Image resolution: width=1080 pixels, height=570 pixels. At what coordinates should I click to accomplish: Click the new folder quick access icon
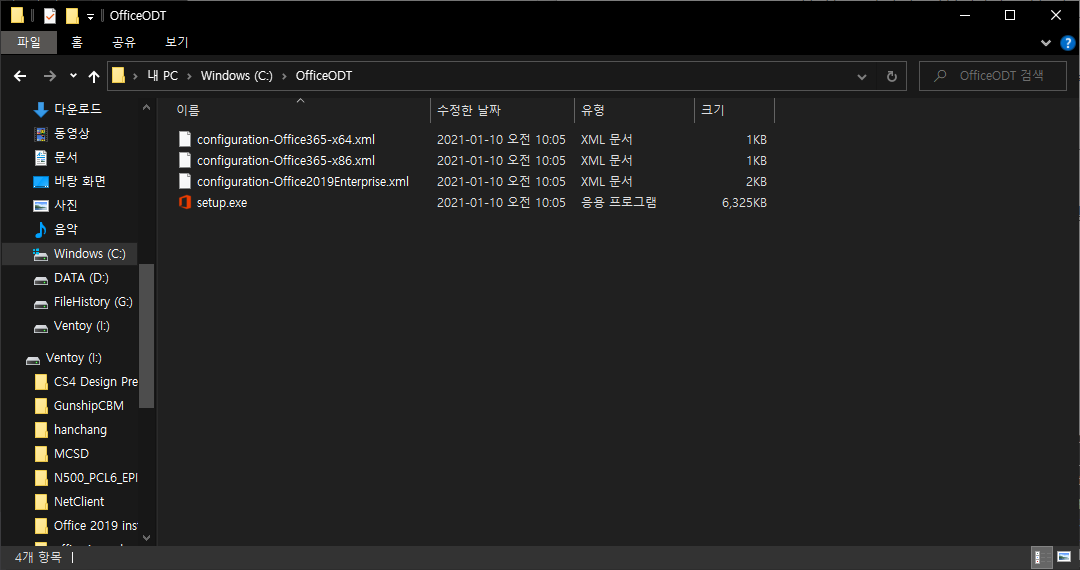[x=72, y=15]
